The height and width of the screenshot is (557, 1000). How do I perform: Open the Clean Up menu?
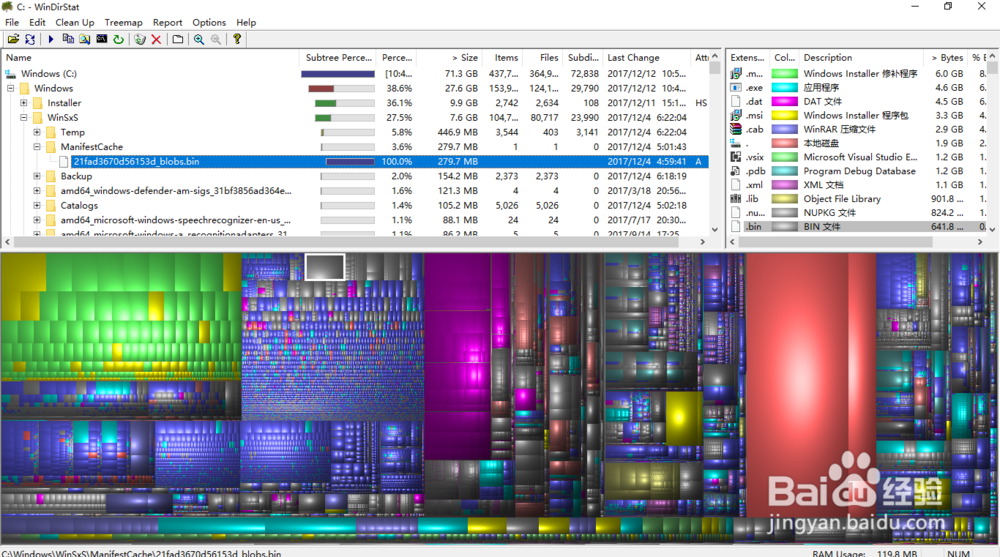click(x=75, y=22)
